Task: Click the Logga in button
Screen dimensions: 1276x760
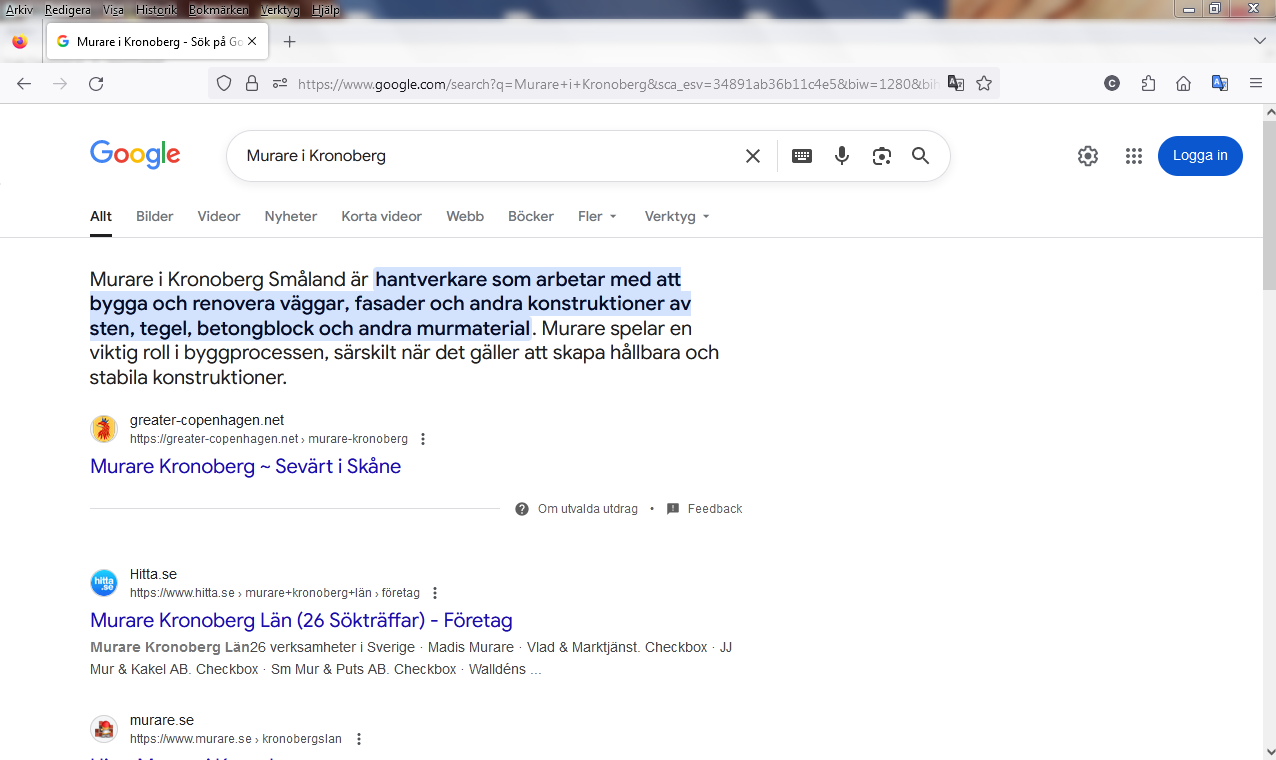Action: (1200, 156)
